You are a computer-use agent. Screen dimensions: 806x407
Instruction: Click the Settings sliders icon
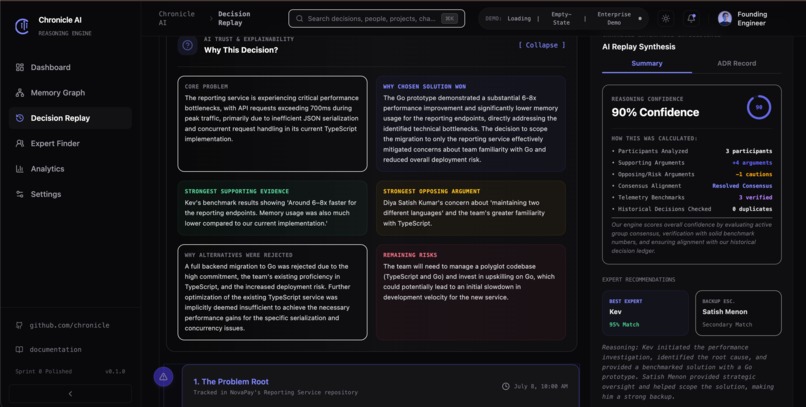pyautogui.click(x=20, y=194)
